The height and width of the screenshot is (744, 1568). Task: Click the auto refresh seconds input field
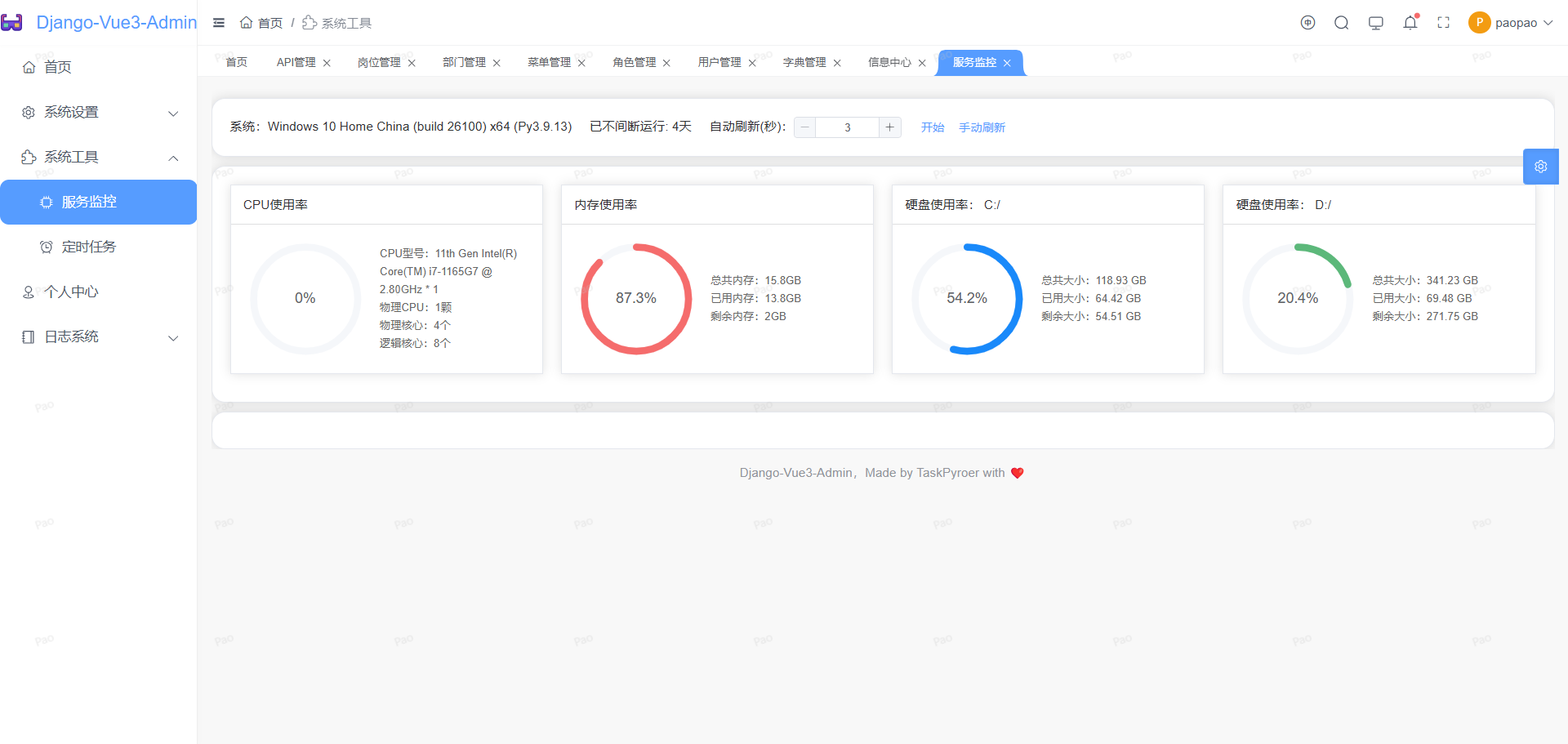click(x=848, y=127)
